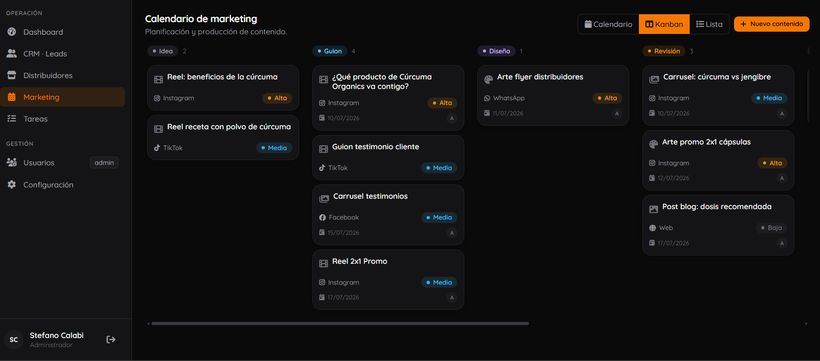
Task: Switch to Calendario view tab
Action: pos(608,24)
